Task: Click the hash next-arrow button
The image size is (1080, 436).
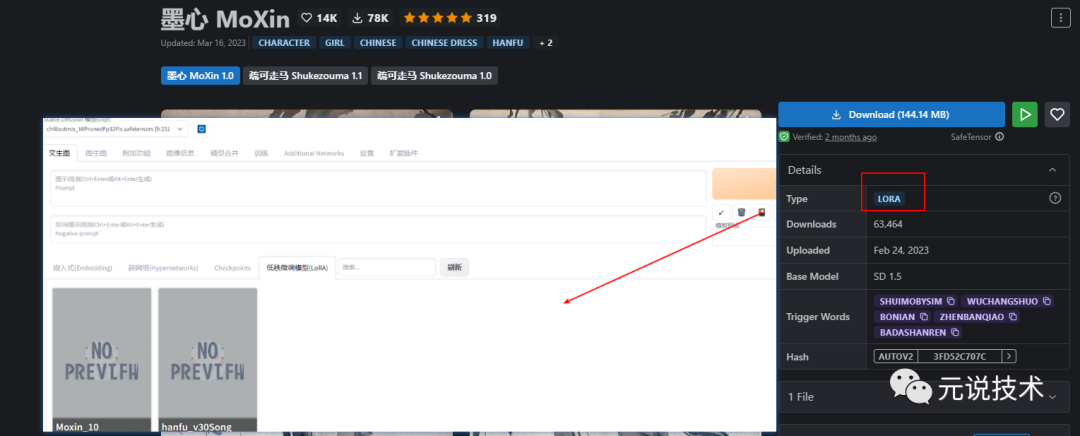Action: pos(1009,357)
